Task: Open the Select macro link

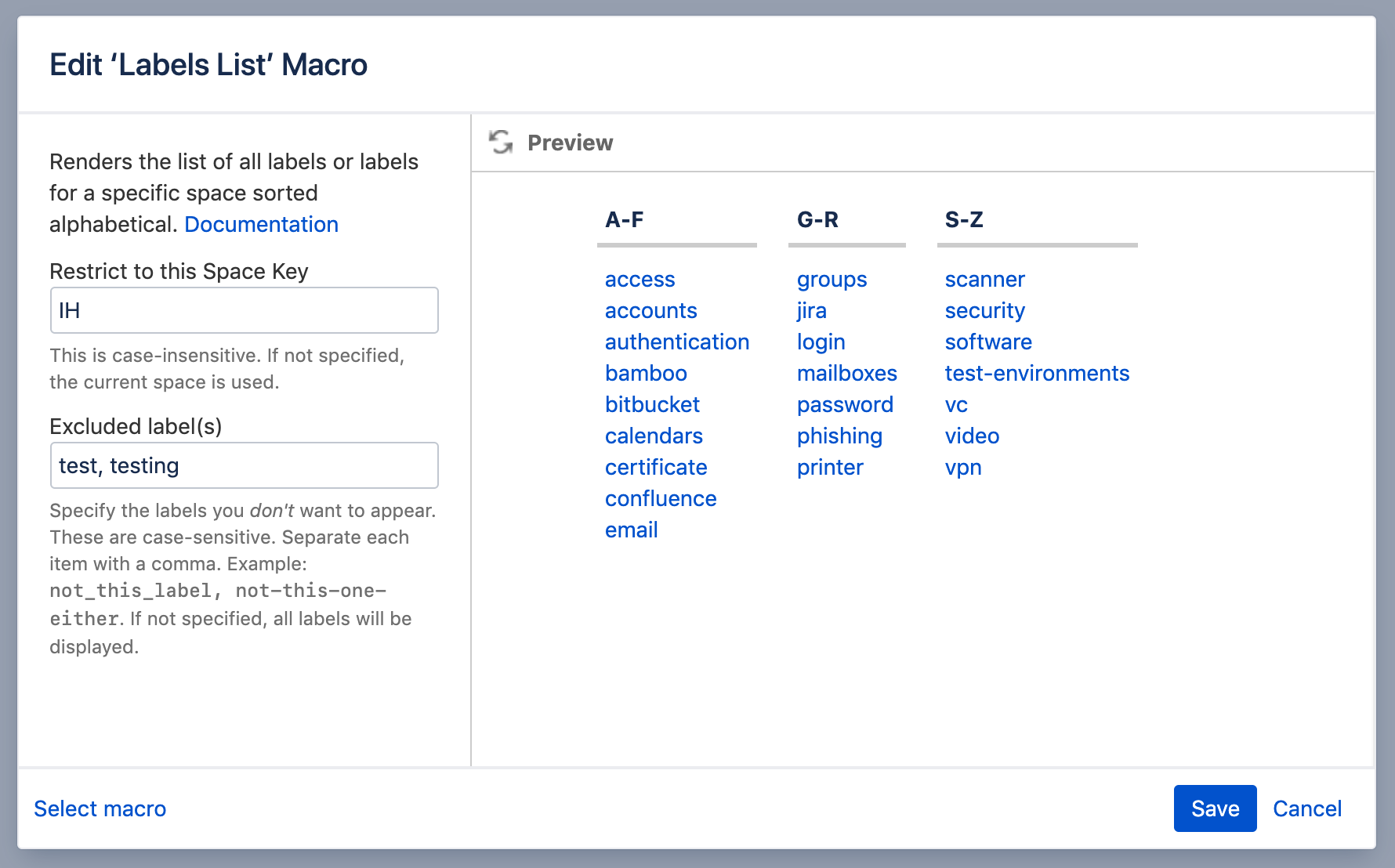Action: [x=100, y=808]
